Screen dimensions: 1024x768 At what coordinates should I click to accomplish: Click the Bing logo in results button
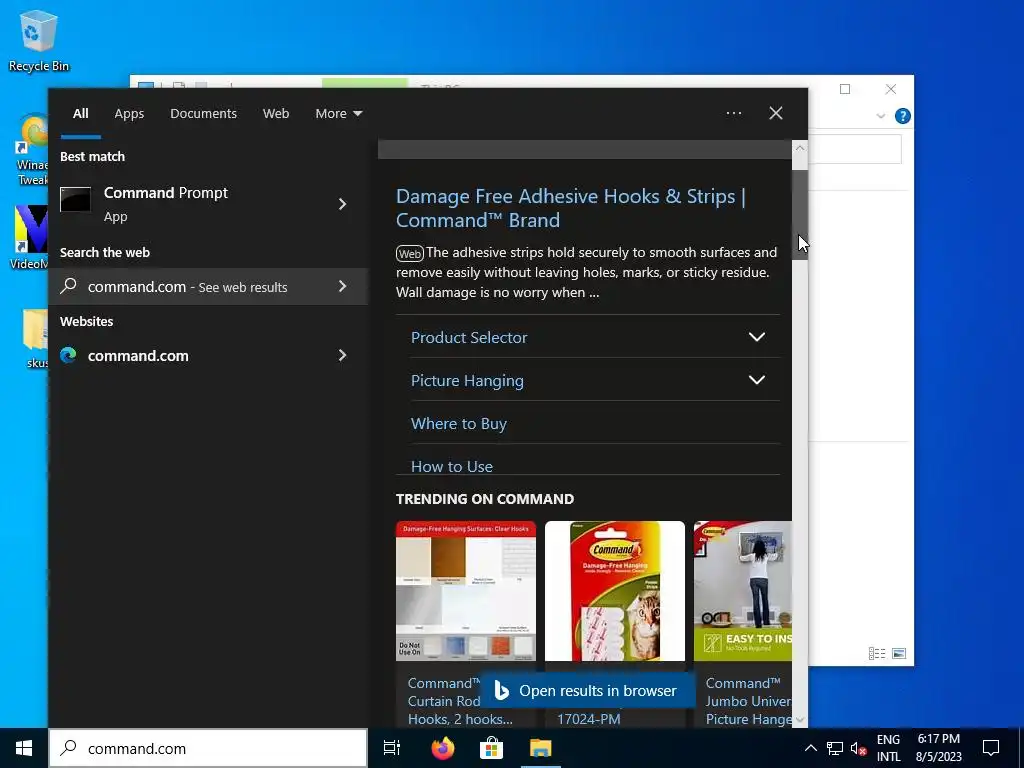pyautogui.click(x=501, y=690)
